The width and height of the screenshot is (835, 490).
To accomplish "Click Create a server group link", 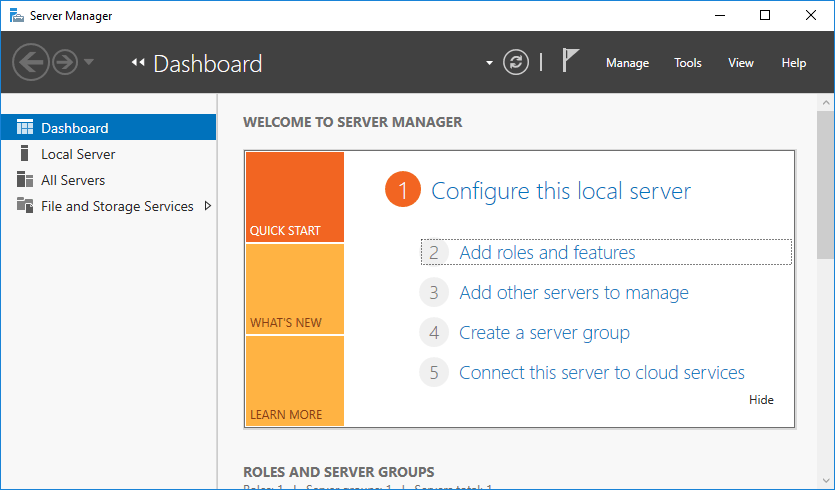I will click(x=544, y=333).
